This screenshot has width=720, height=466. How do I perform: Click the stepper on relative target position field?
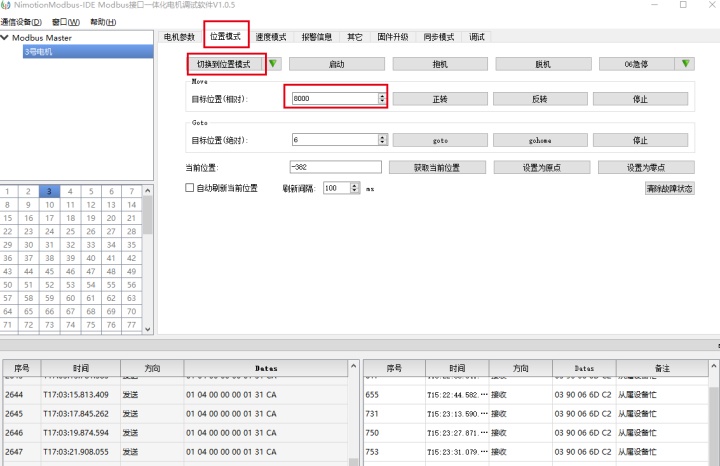pyautogui.click(x=381, y=99)
